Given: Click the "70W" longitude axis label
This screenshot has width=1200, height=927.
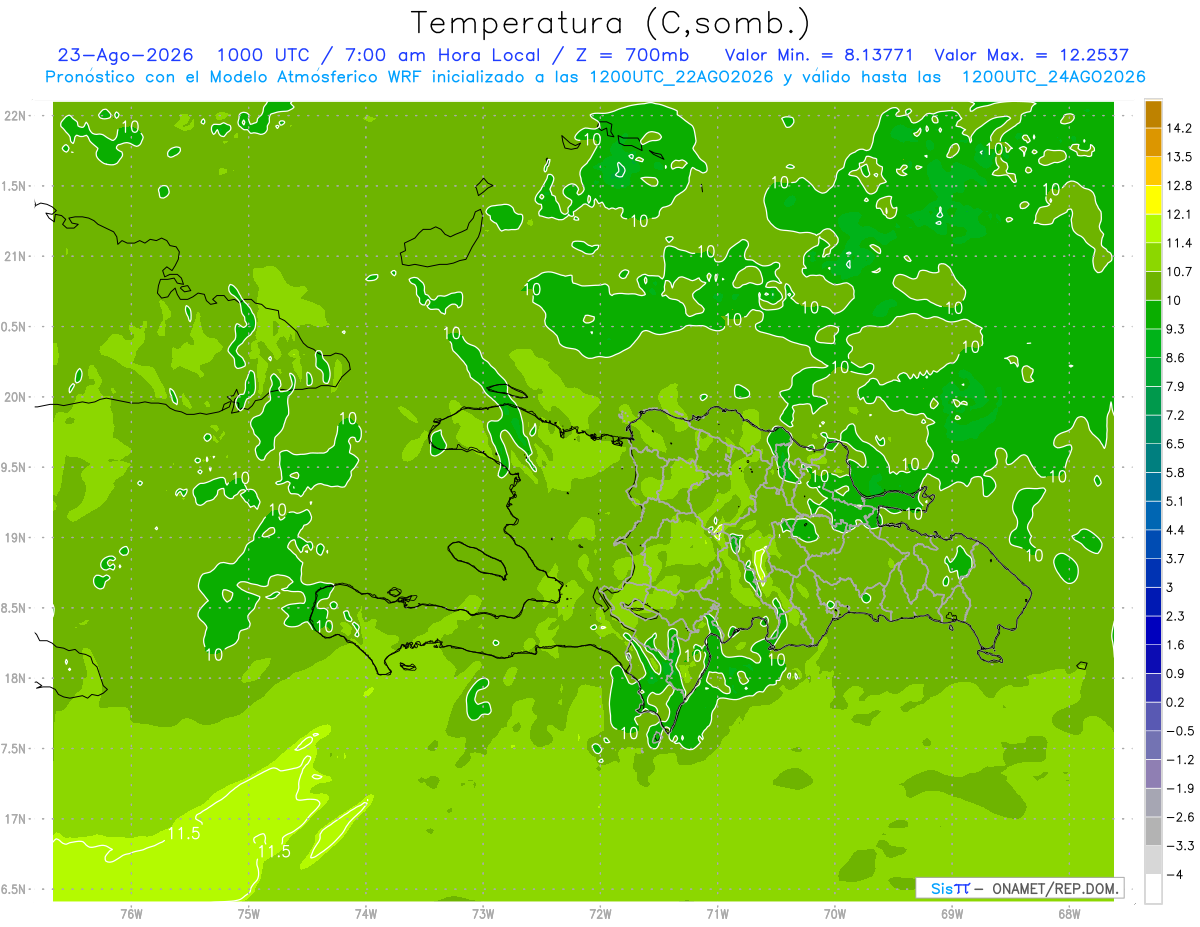Looking at the screenshot, I should coord(835,913).
